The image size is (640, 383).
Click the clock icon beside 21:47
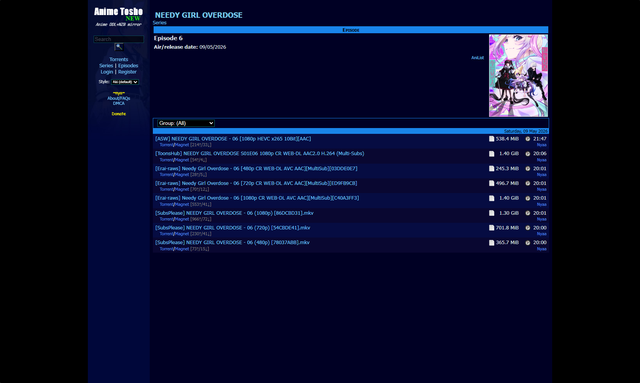point(528,139)
